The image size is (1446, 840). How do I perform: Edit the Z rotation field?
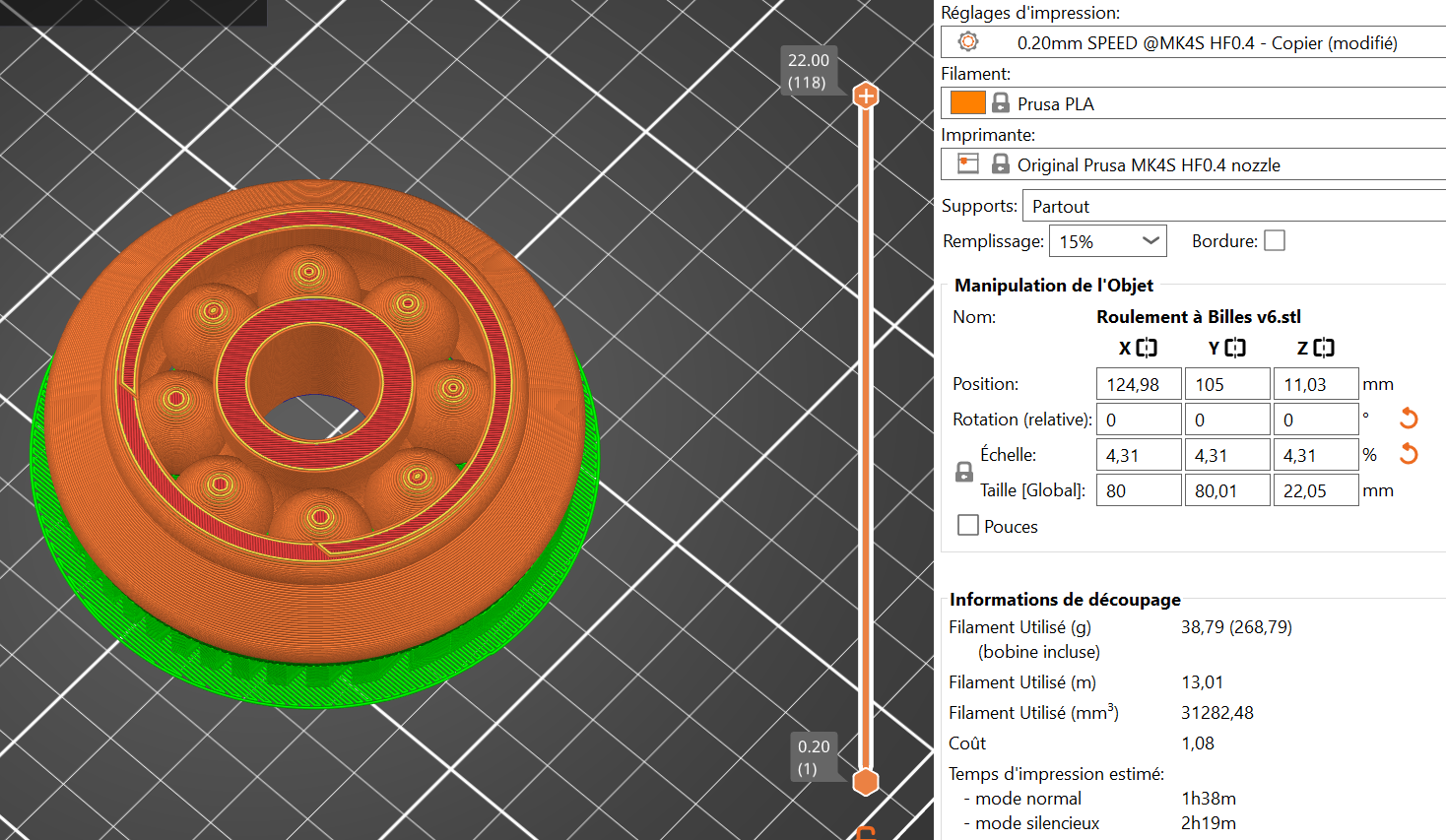tap(1316, 420)
